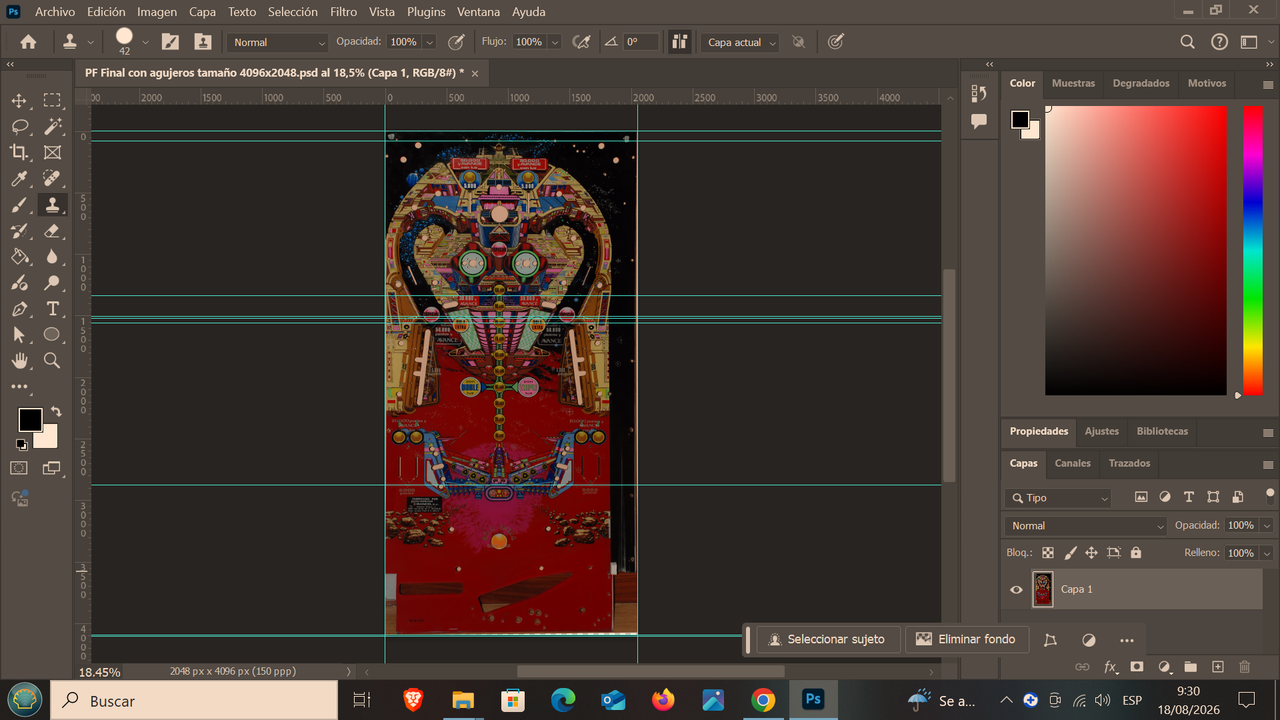Toggle airbrush-style build-up
The image size is (1280, 720).
581,42
